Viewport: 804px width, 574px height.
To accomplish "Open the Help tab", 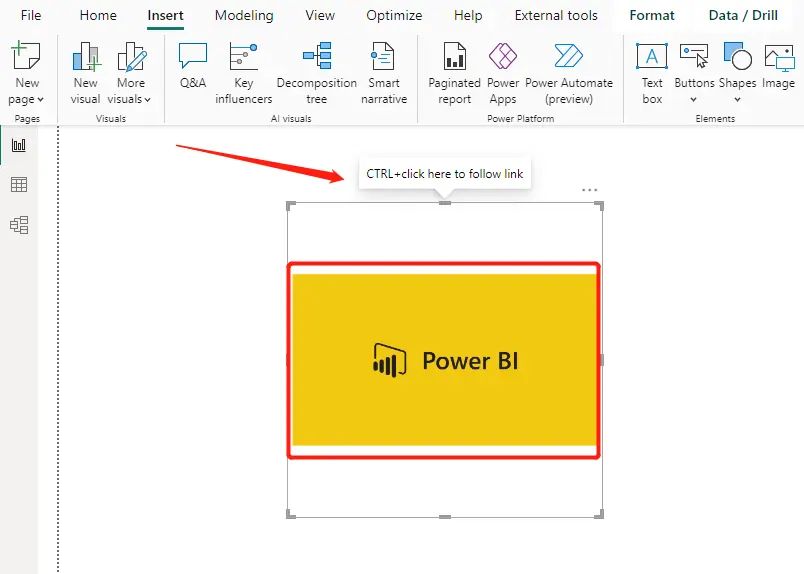I will (x=468, y=15).
